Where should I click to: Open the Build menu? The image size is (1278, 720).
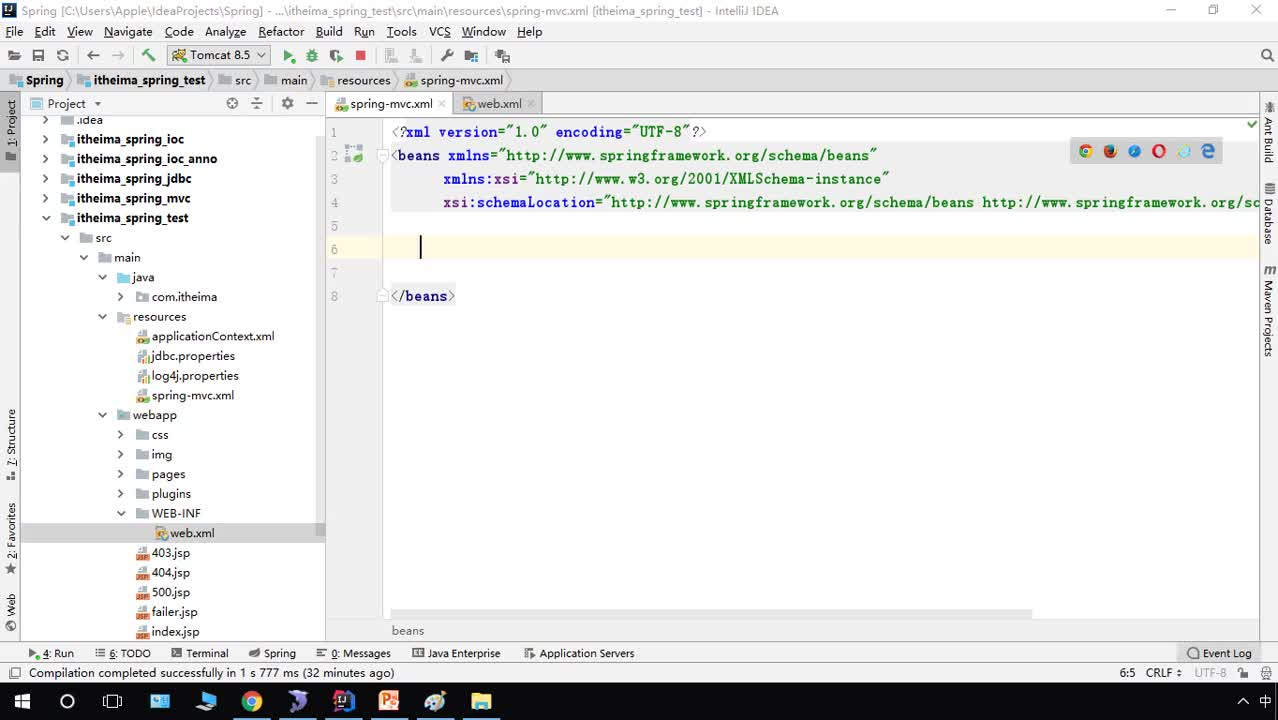pyautogui.click(x=329, y=31)
